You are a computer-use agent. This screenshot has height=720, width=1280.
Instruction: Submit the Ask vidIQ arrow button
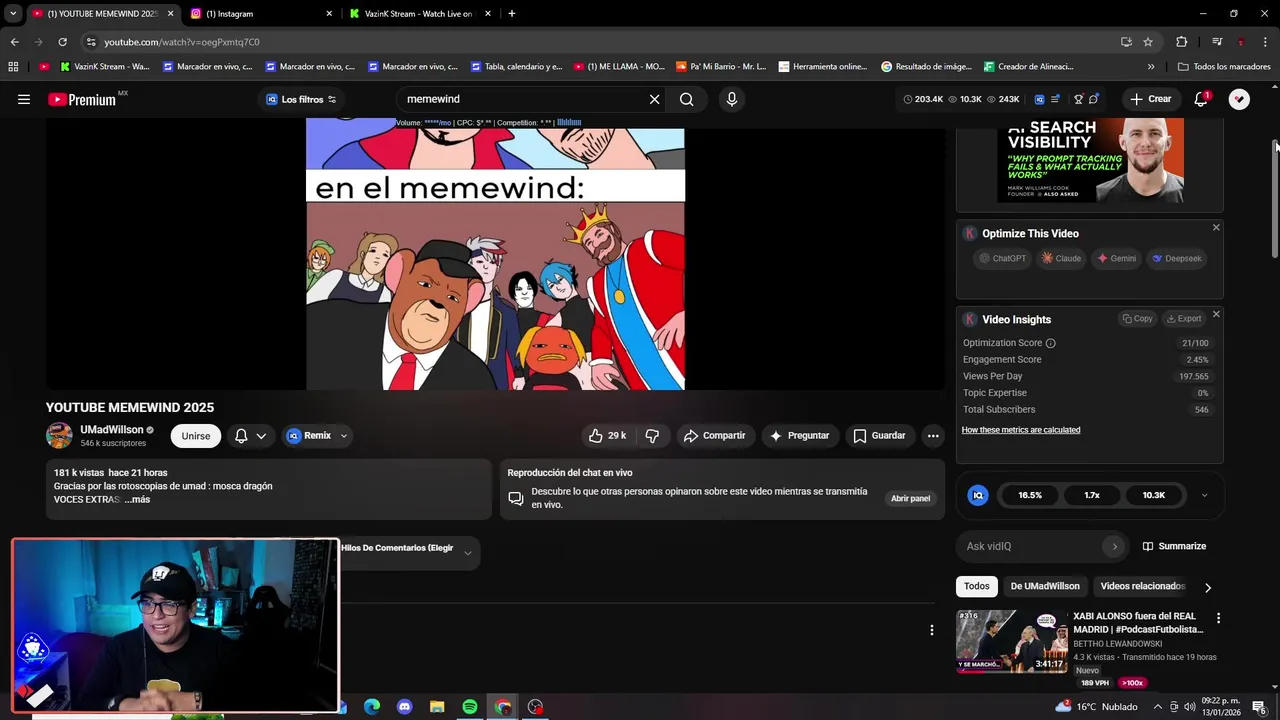pyautogui.click(x=1114, y=546)
